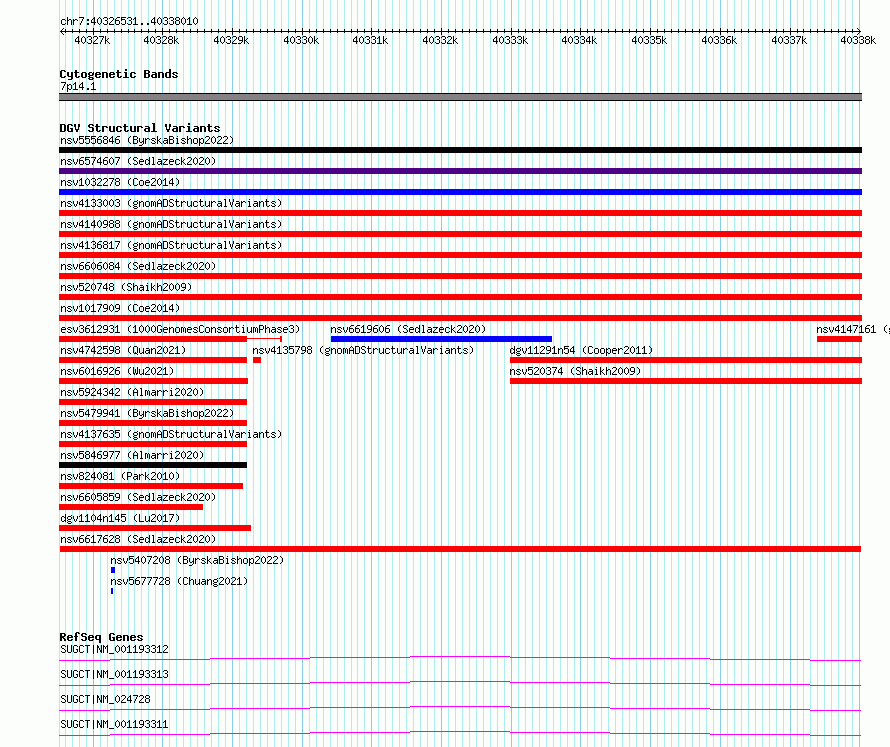This screenshot has width=890, height=747.
Task: Click the 40338k ruler tick label
Action: click(858, 40)
